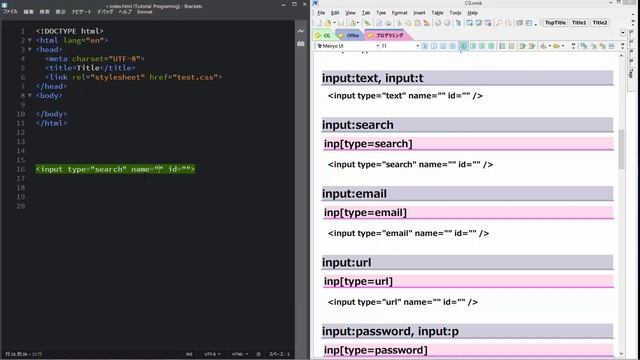
Task: Click highlighted input search line 16 in editor
Action: coord(115,169)
